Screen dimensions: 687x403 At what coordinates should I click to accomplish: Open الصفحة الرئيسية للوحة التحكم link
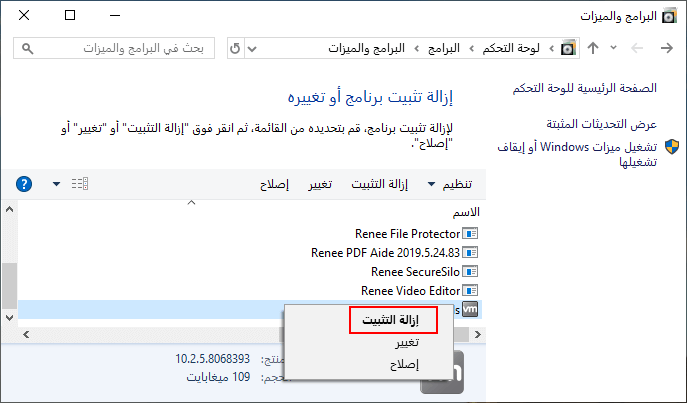pyautogui.click(x=584, y=88)
